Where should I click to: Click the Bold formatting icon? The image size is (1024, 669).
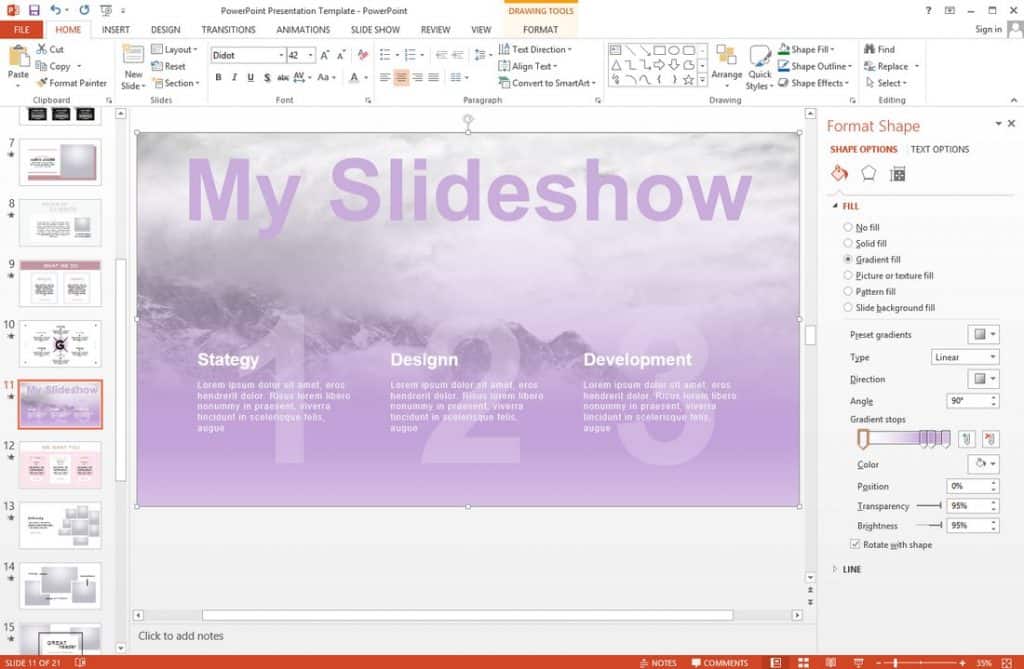click(x=218, y=77)
